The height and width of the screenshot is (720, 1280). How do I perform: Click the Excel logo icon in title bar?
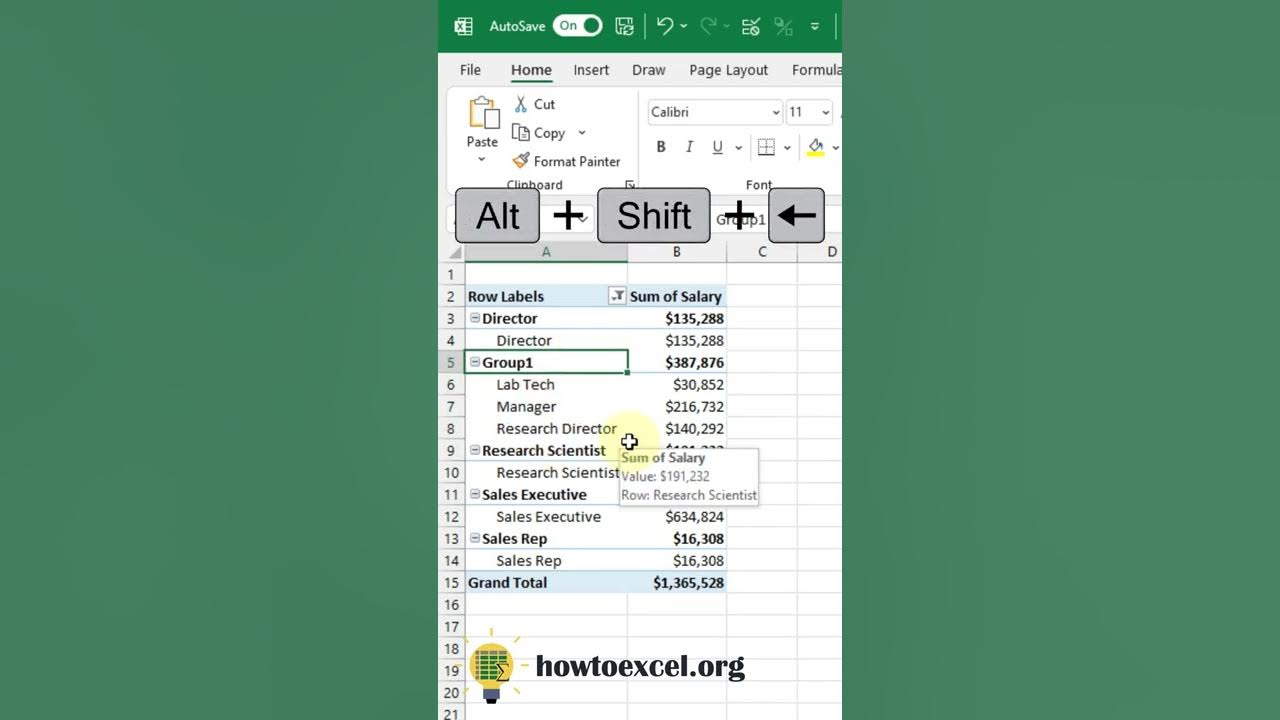[463, 27]
